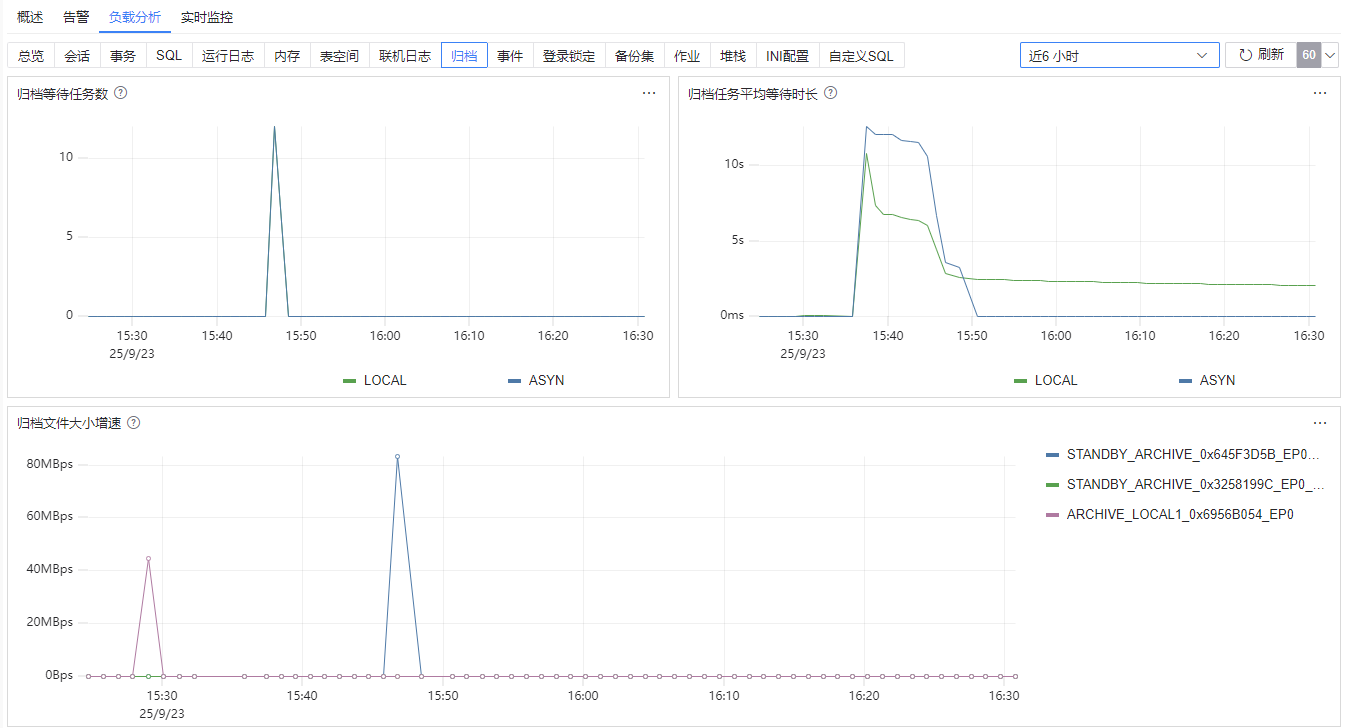Open more options menu of 归档等待任务数 chart

point(649,93)
